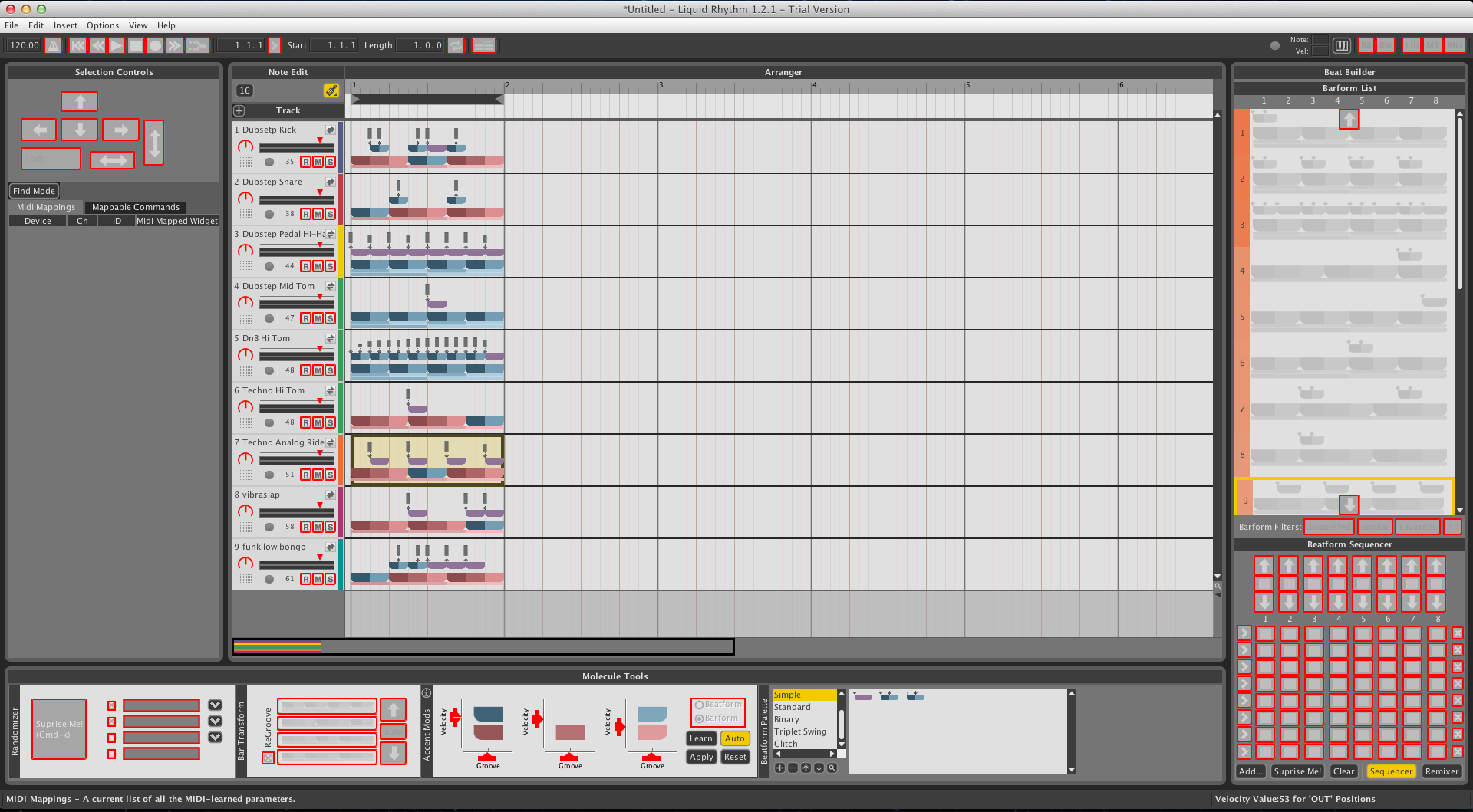
Task: Stop playback with the square Stop button
Action: (136, 45)
